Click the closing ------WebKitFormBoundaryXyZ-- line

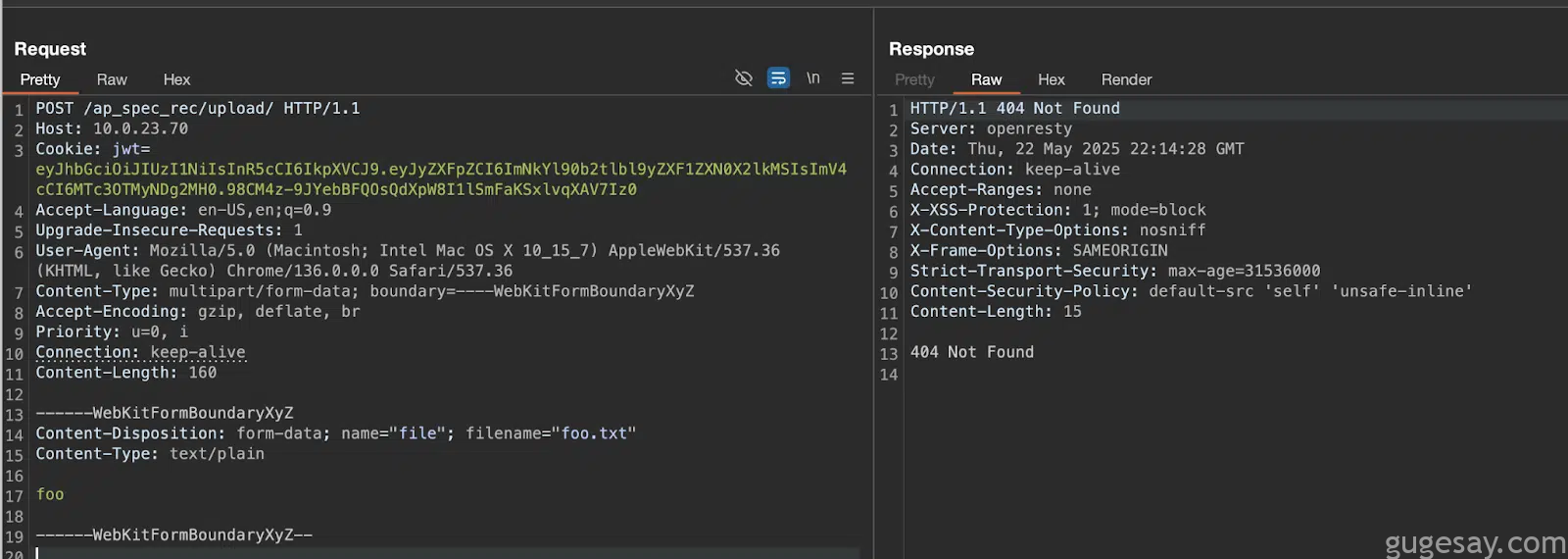click(174, 535)
